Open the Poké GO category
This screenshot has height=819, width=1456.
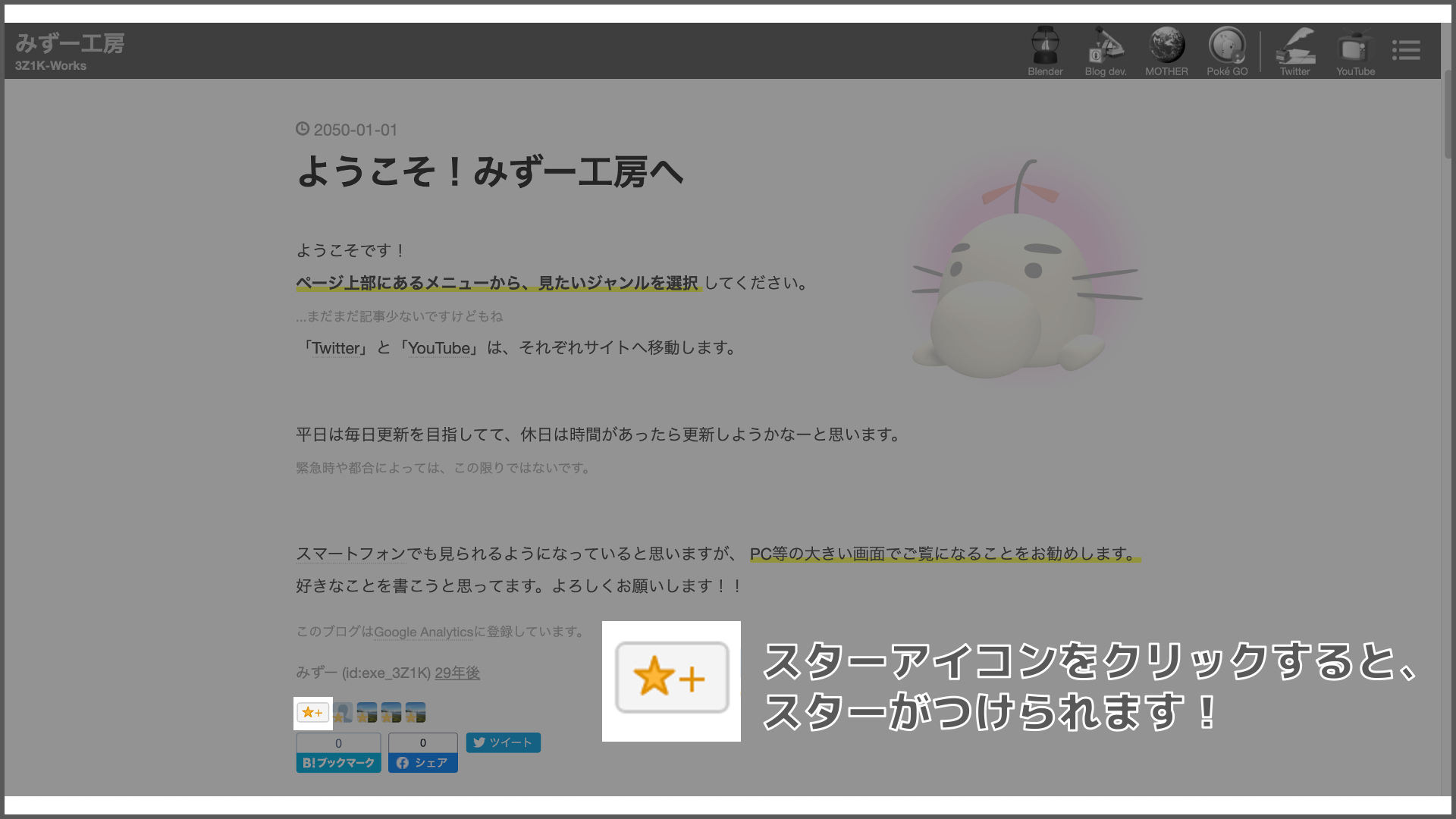[1227, 51]
